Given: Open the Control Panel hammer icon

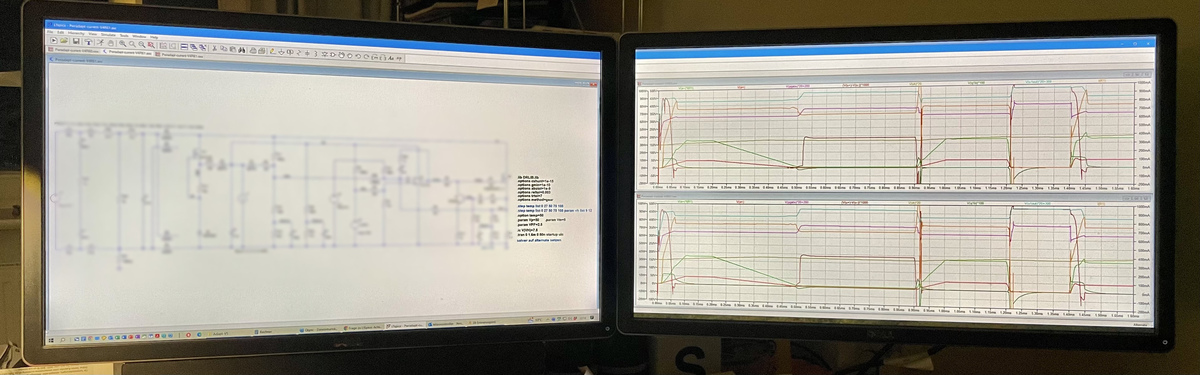Looking at the screenshot, I should 88,42.
